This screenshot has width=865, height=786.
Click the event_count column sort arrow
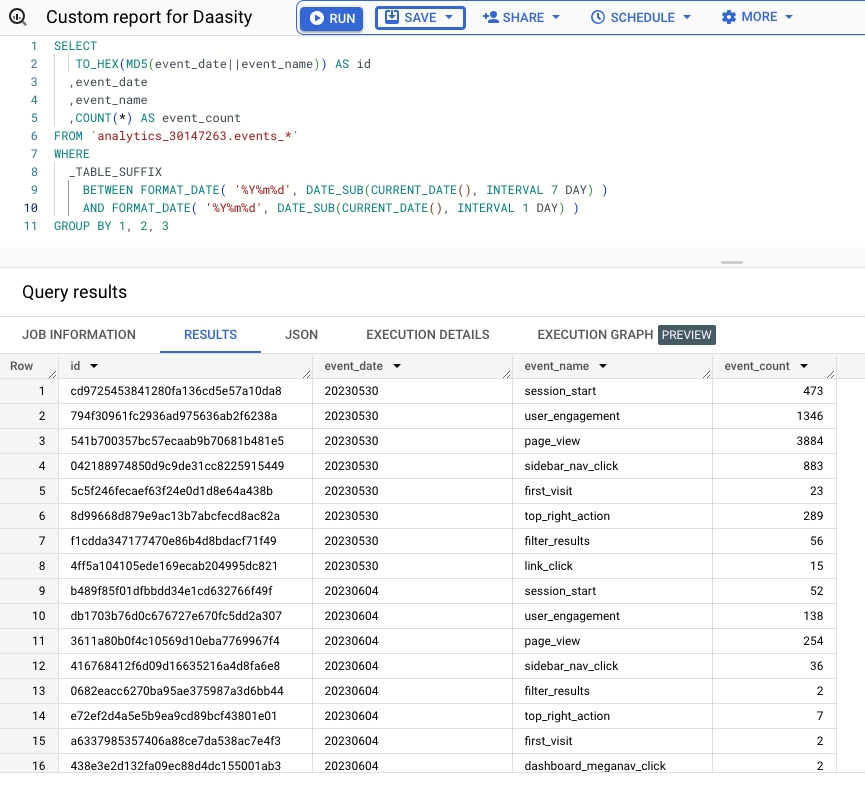click(804, 367)
